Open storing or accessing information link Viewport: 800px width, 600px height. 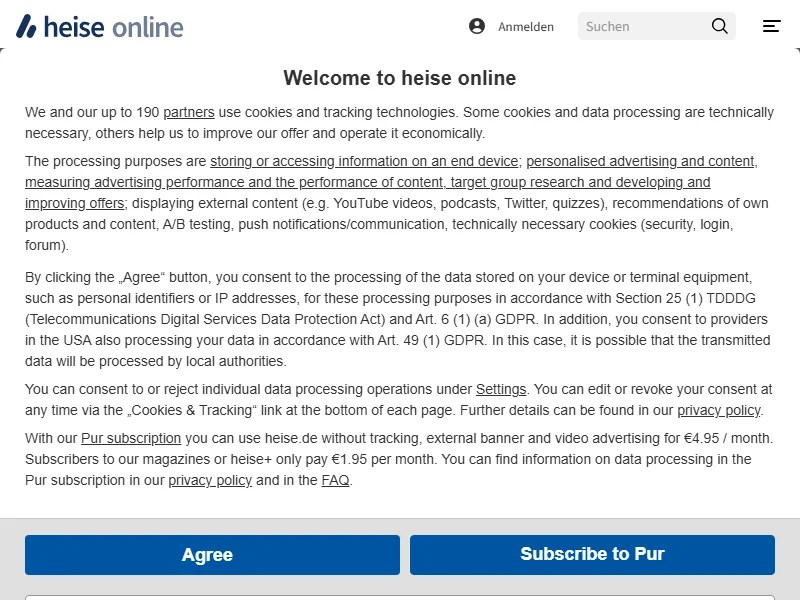(x=364, y=161)
